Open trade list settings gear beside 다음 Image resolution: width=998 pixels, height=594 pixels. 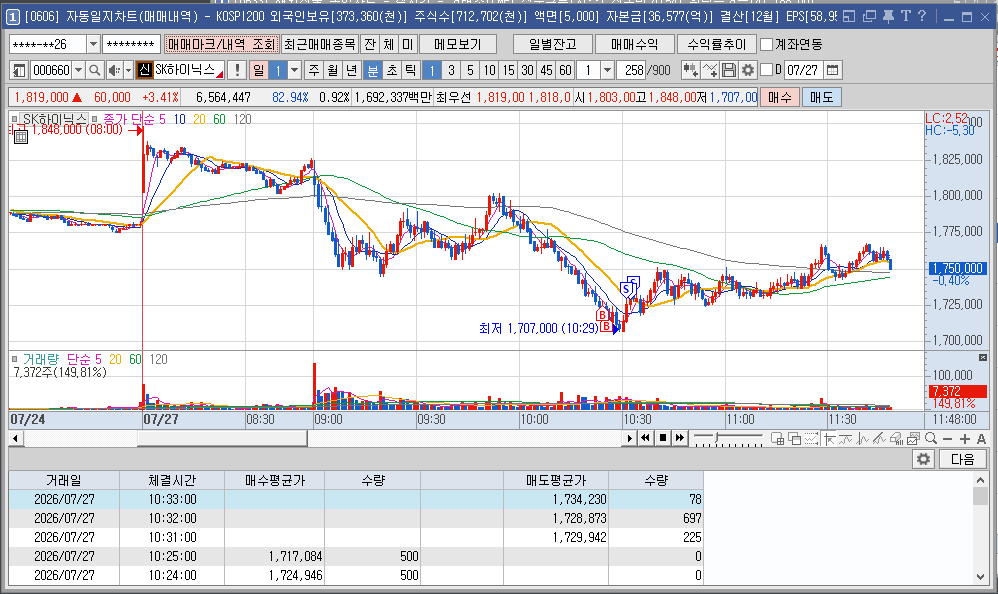click(923, 459)
